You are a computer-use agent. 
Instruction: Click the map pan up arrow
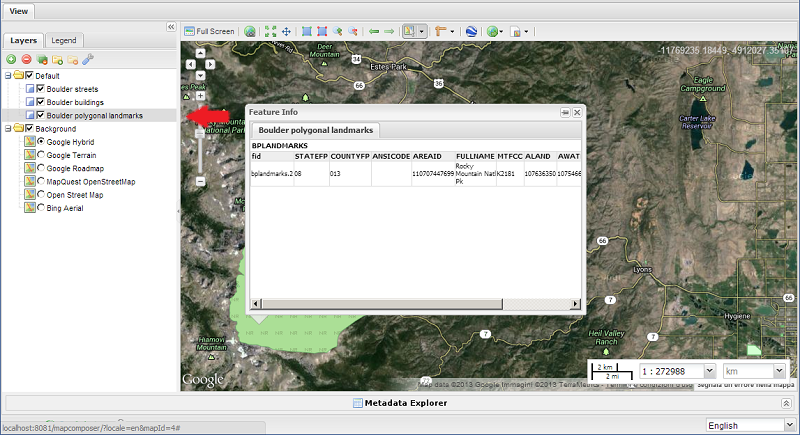coord(201,53)
